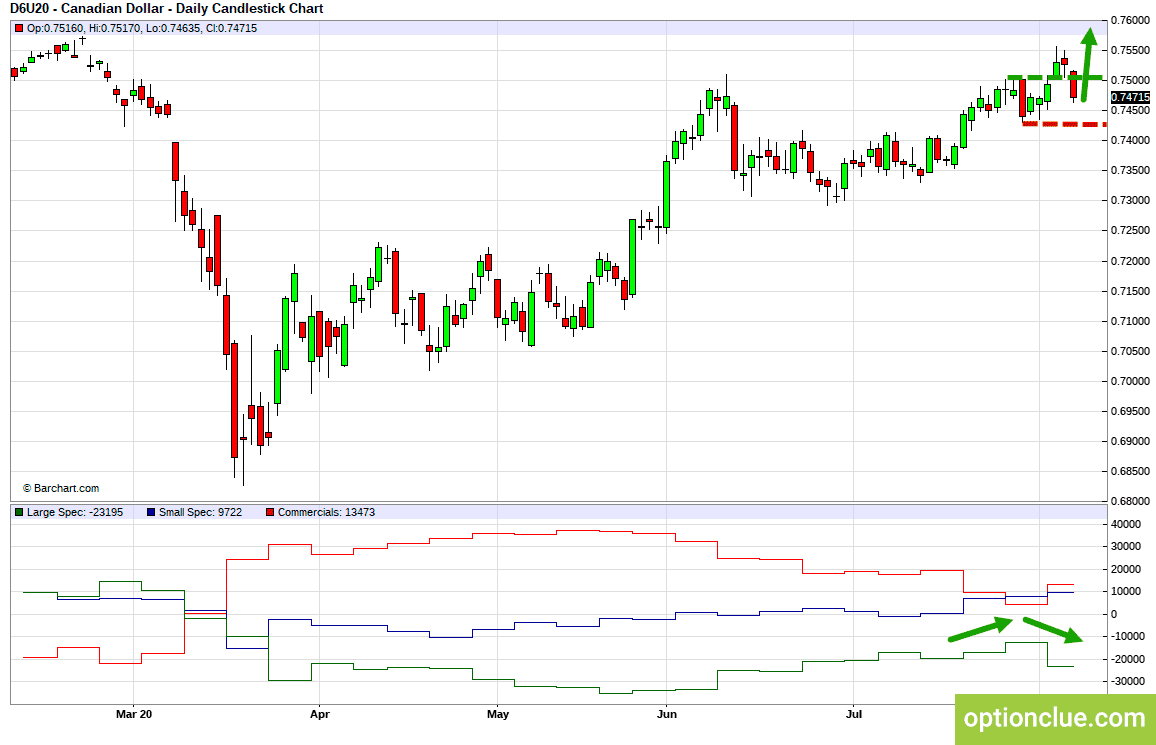
Task: Click the 0.68500 price axis label
Action: click(x=1130, y=472)
